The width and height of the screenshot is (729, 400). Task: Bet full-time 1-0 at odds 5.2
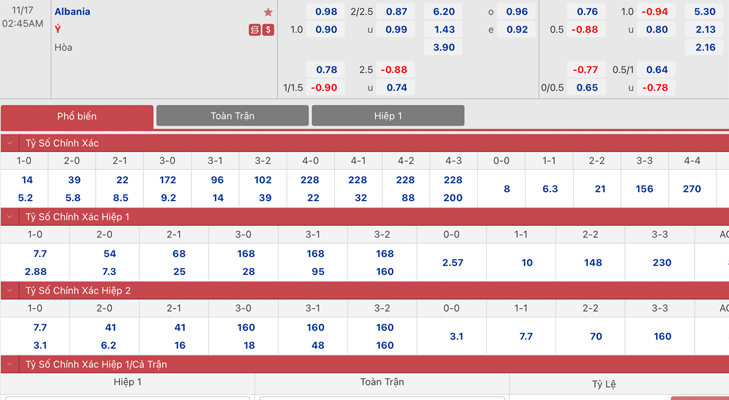[x=25, y=198]
